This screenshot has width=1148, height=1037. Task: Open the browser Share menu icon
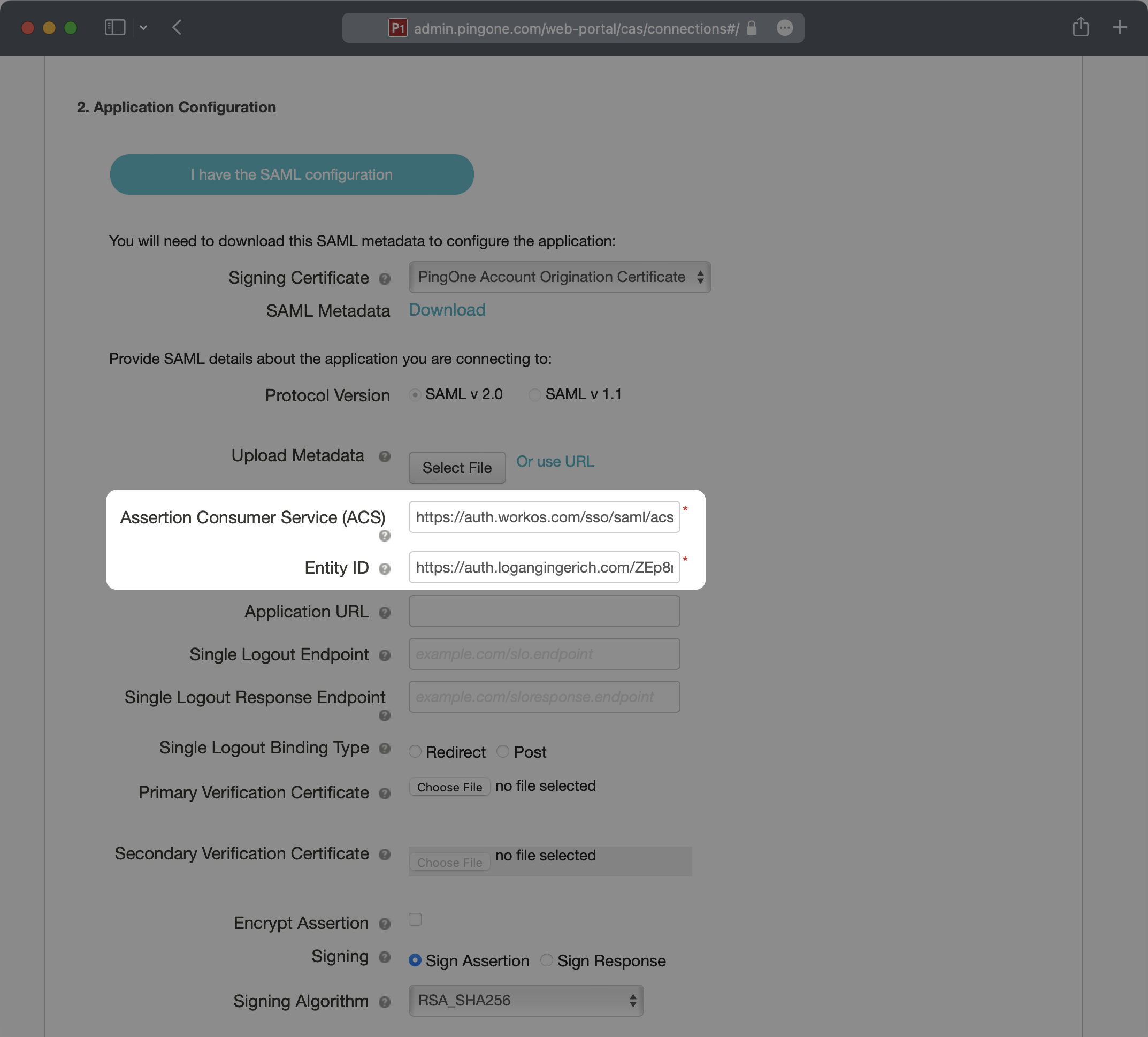tap(1080, 27)
